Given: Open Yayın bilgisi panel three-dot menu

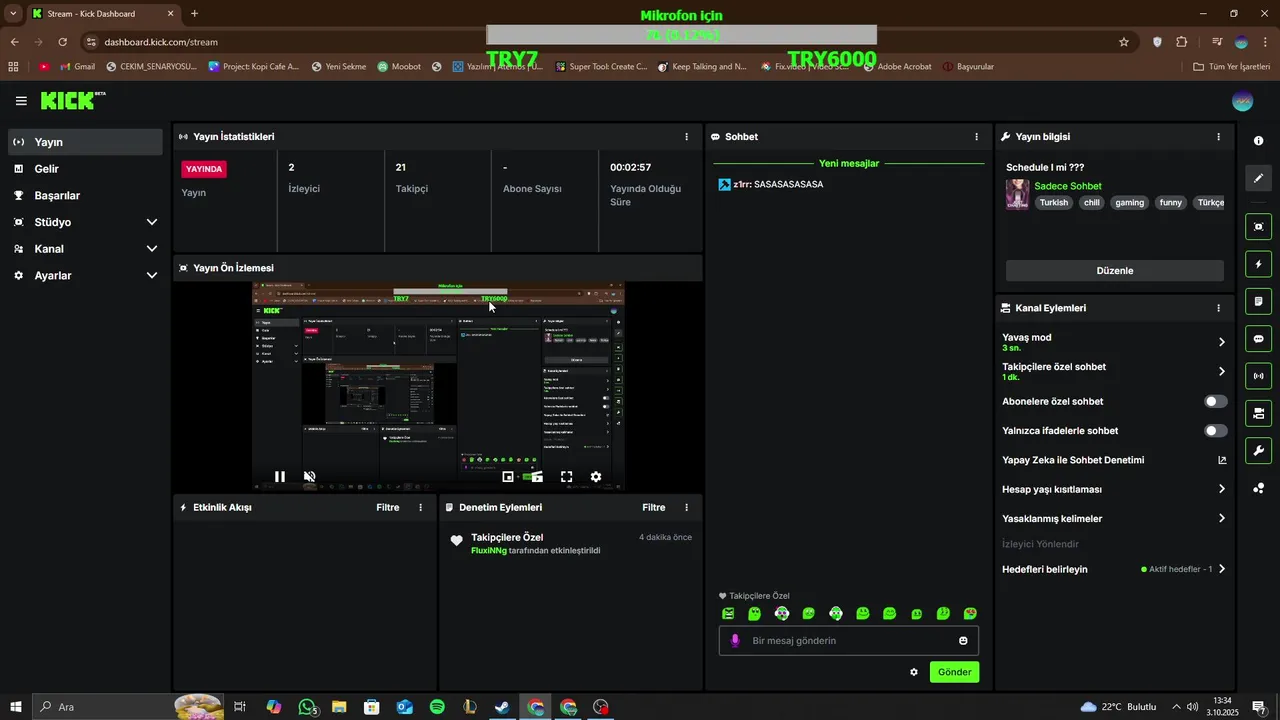Looking at the screenshot, I should coord(1218,137).
